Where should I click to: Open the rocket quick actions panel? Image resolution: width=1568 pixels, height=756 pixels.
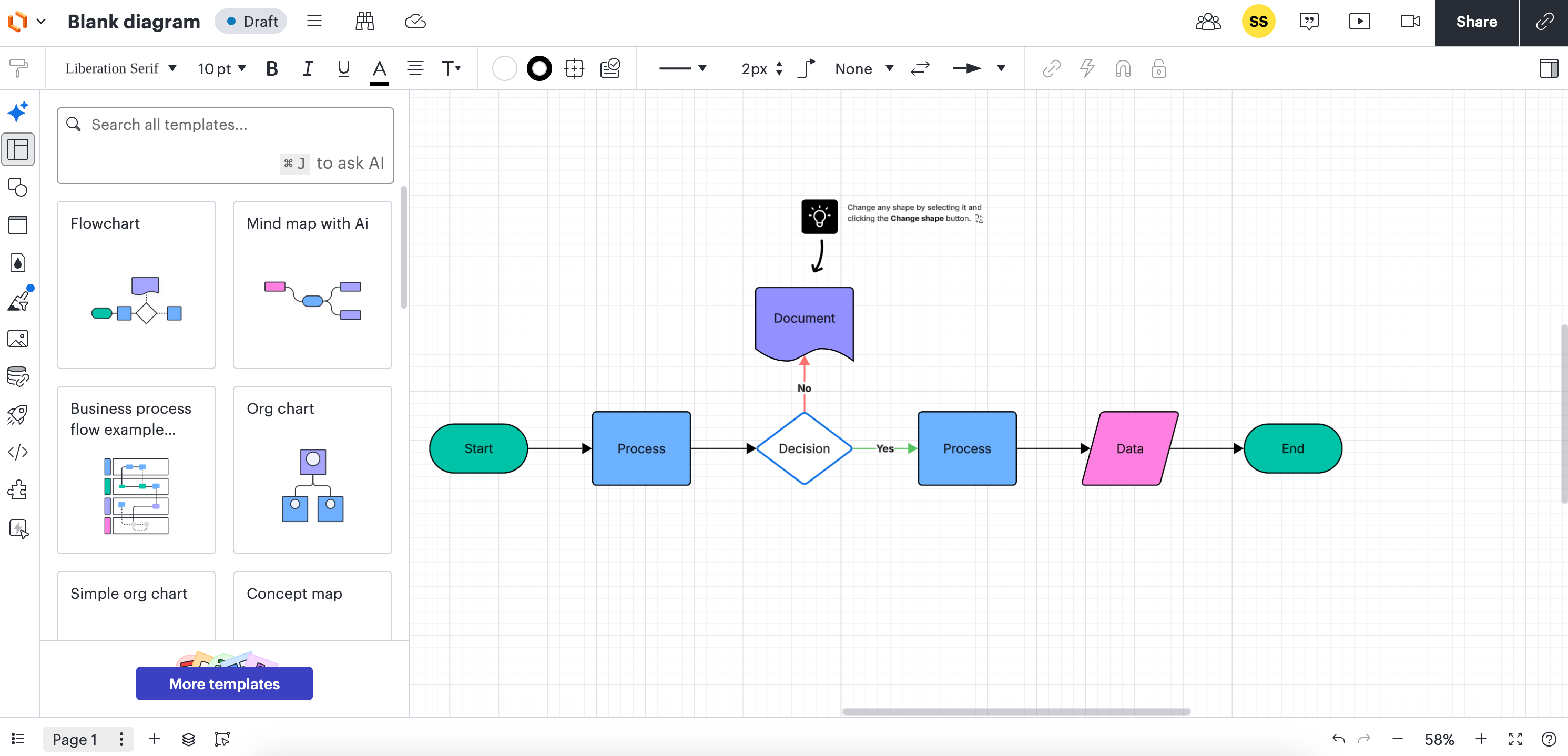point(18,414)
